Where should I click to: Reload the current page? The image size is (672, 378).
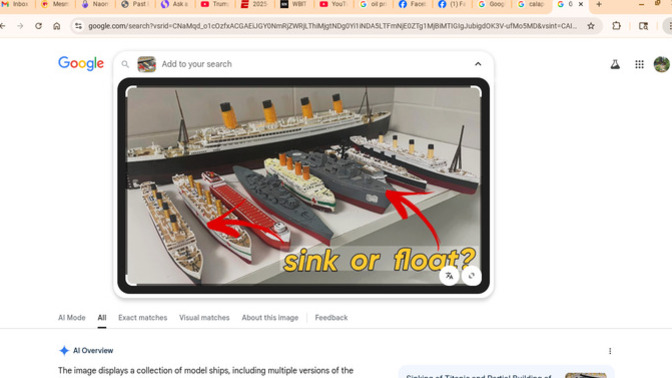coord(38,26)
